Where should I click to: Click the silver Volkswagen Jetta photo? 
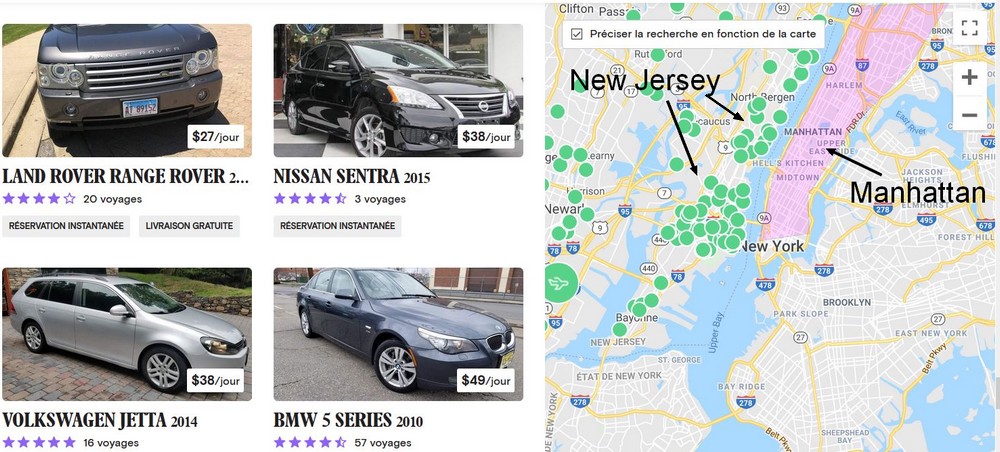[127, 334]
